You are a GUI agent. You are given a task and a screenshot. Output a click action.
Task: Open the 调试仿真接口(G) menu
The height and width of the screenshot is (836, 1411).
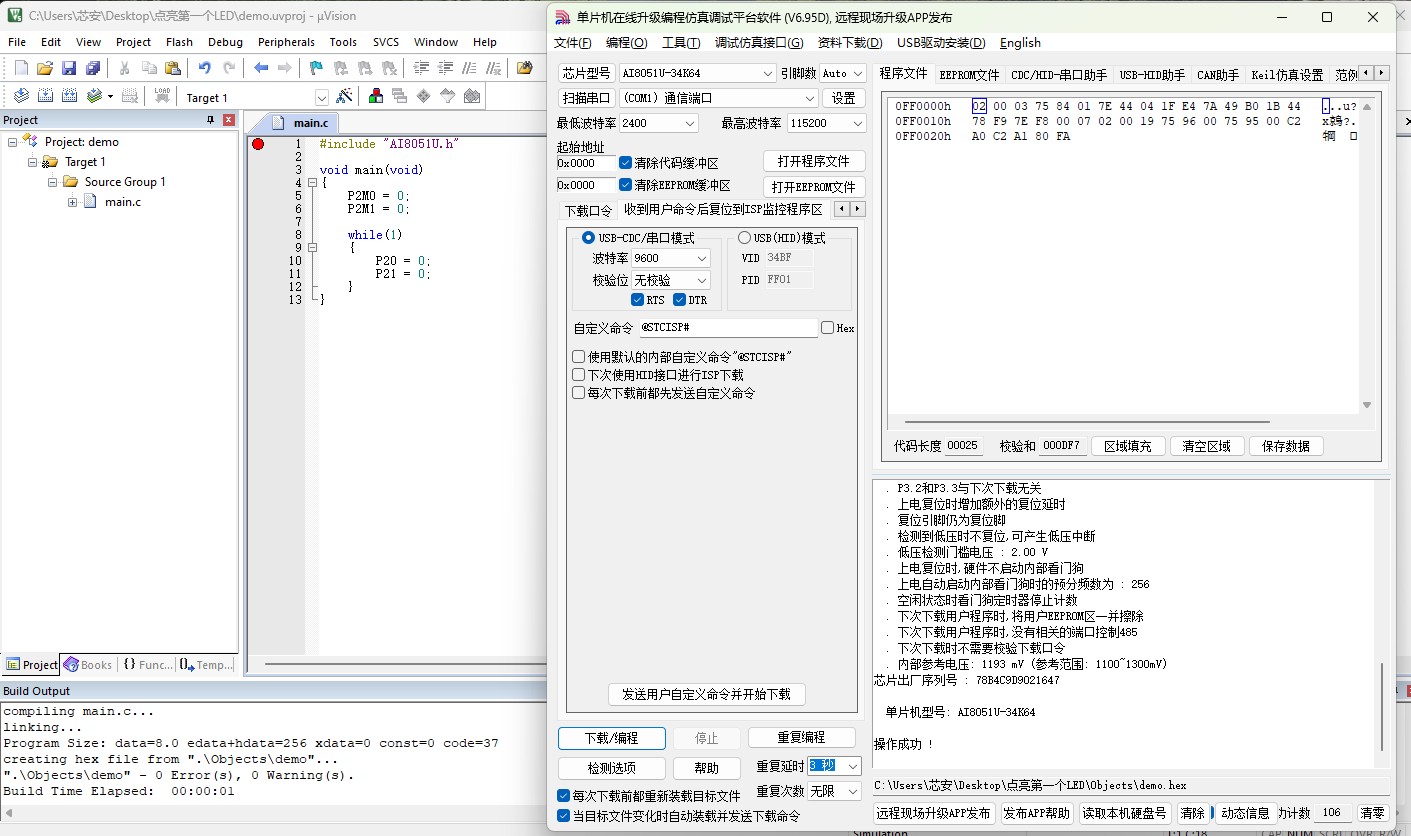coord(758,42)
